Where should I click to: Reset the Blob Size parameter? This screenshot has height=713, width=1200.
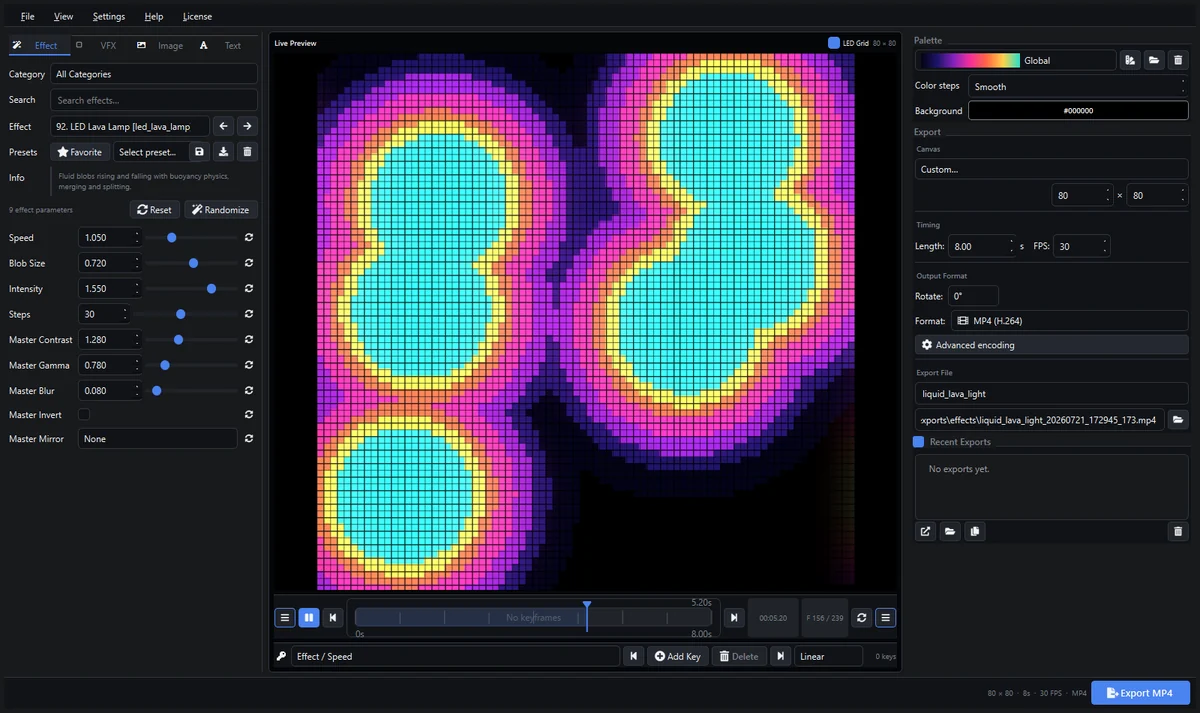point(248,263)
